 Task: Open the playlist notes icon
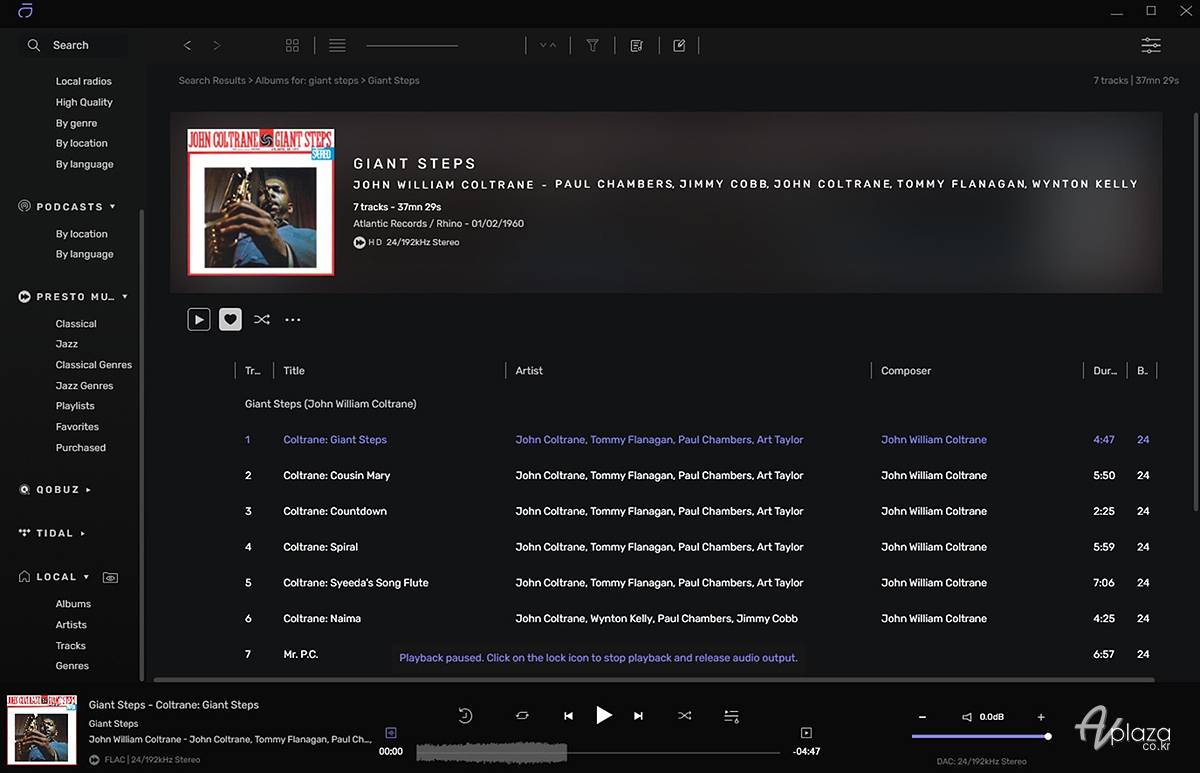(636, 45)
